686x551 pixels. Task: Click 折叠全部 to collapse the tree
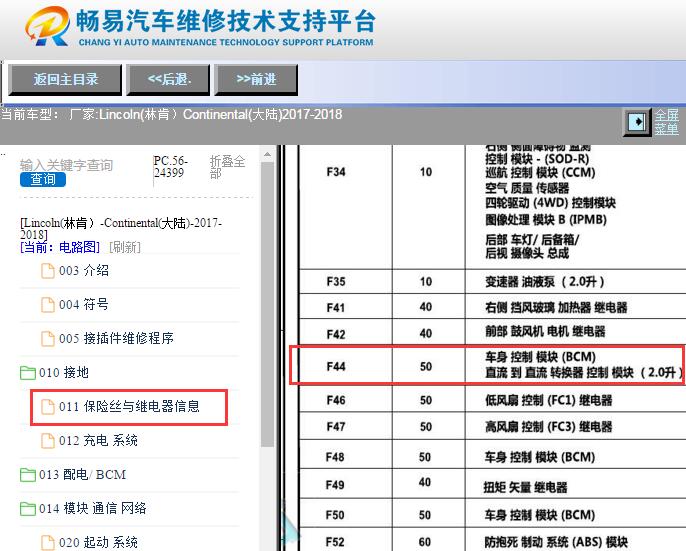(x=227, y=167)
